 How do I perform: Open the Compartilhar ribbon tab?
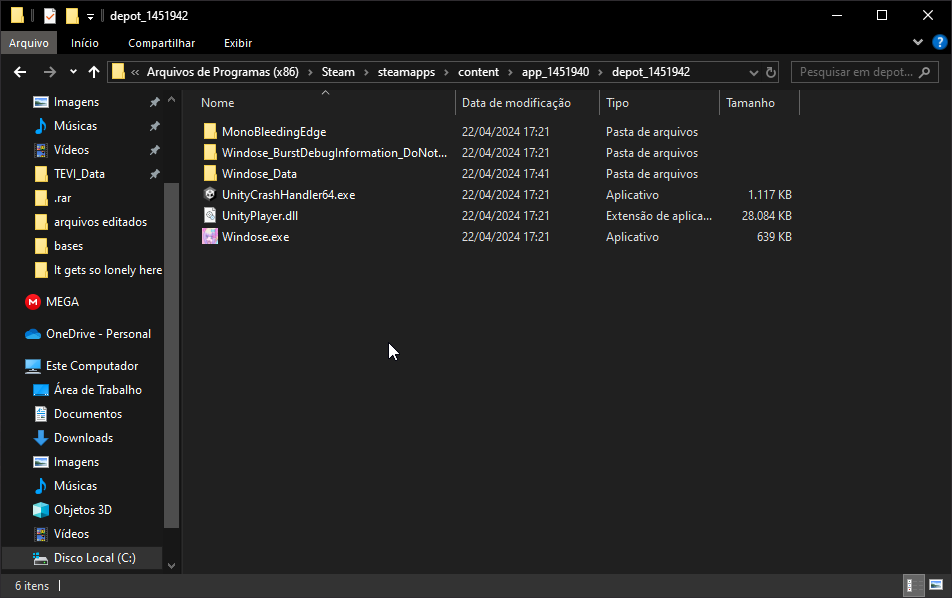click(161, 43)
